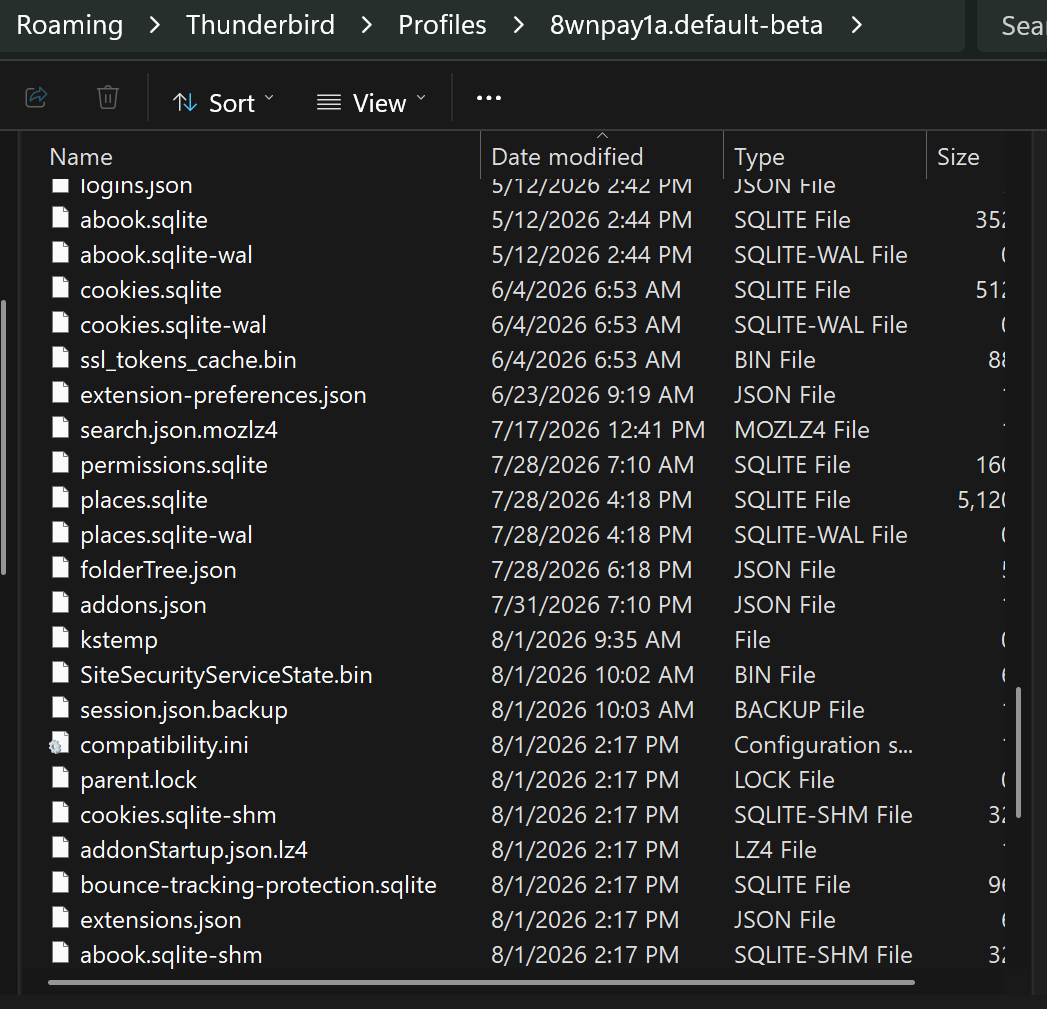Click the Share toolbar icon
Image resolution: width=1047 pixels, height=1009 pixels.
click(36, 97)
